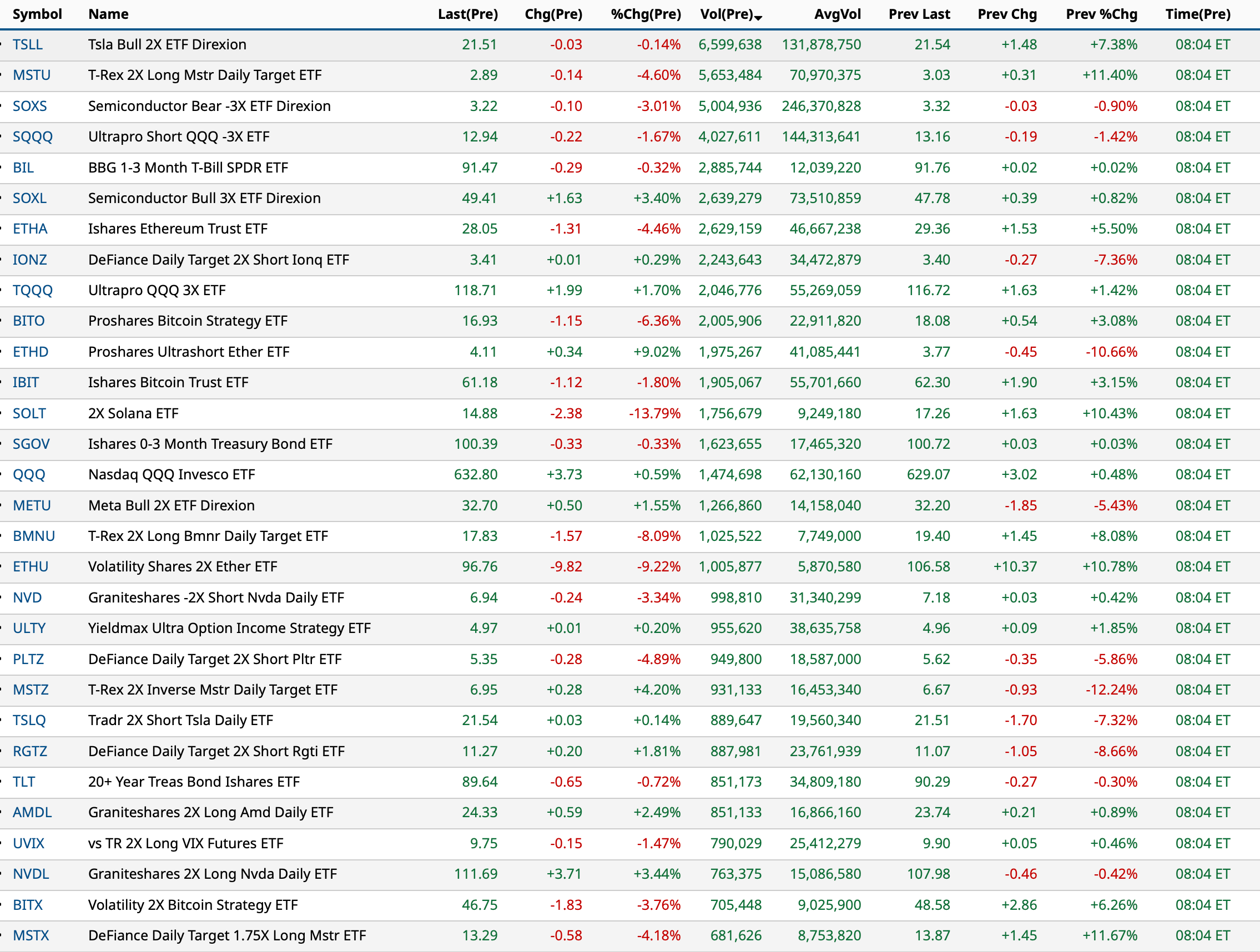Open the QQQ ticker link
This screenshot has height=952, width=1260.
(x=28, y=475)
